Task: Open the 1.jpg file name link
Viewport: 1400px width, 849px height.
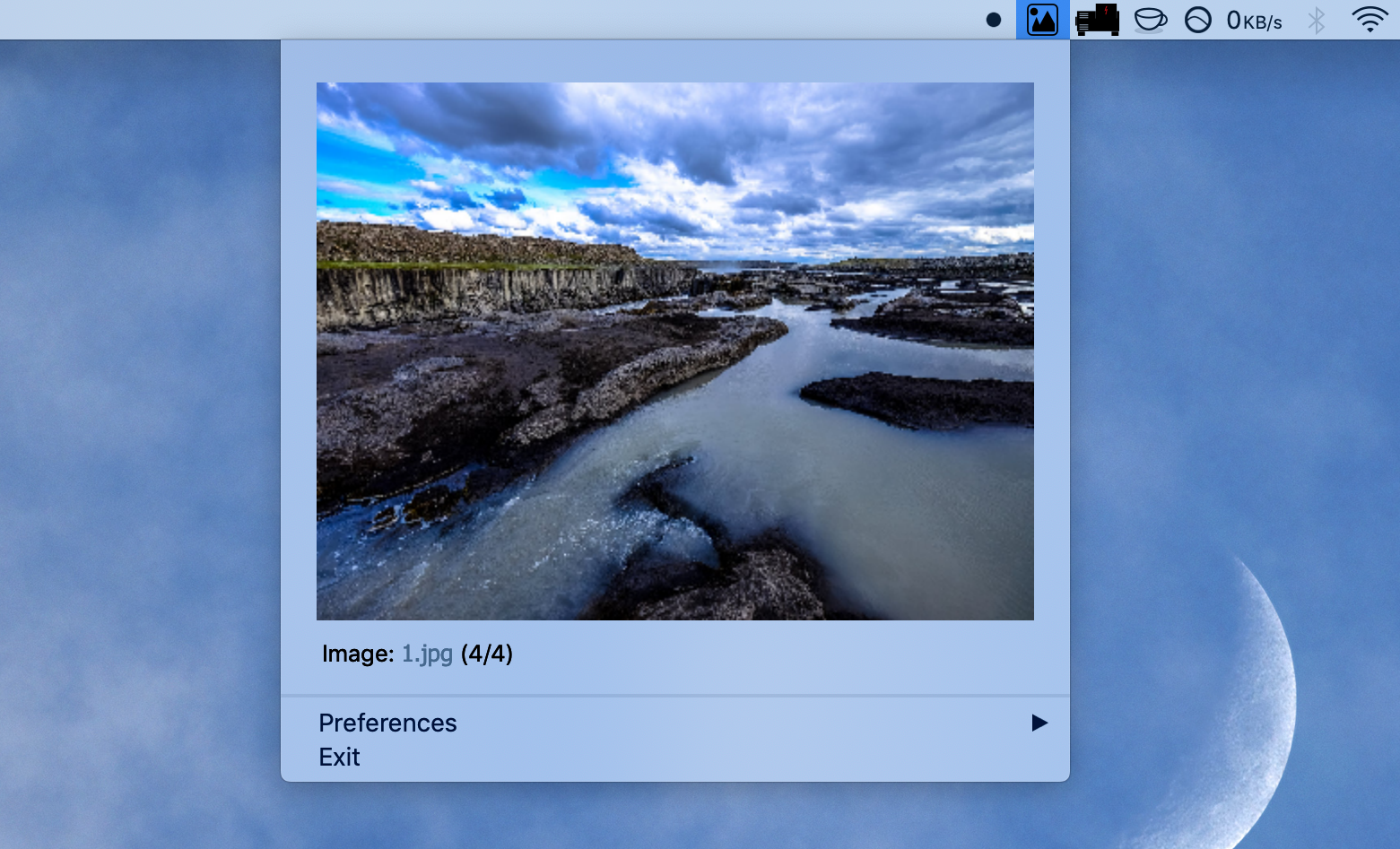Action: point(427,654)
